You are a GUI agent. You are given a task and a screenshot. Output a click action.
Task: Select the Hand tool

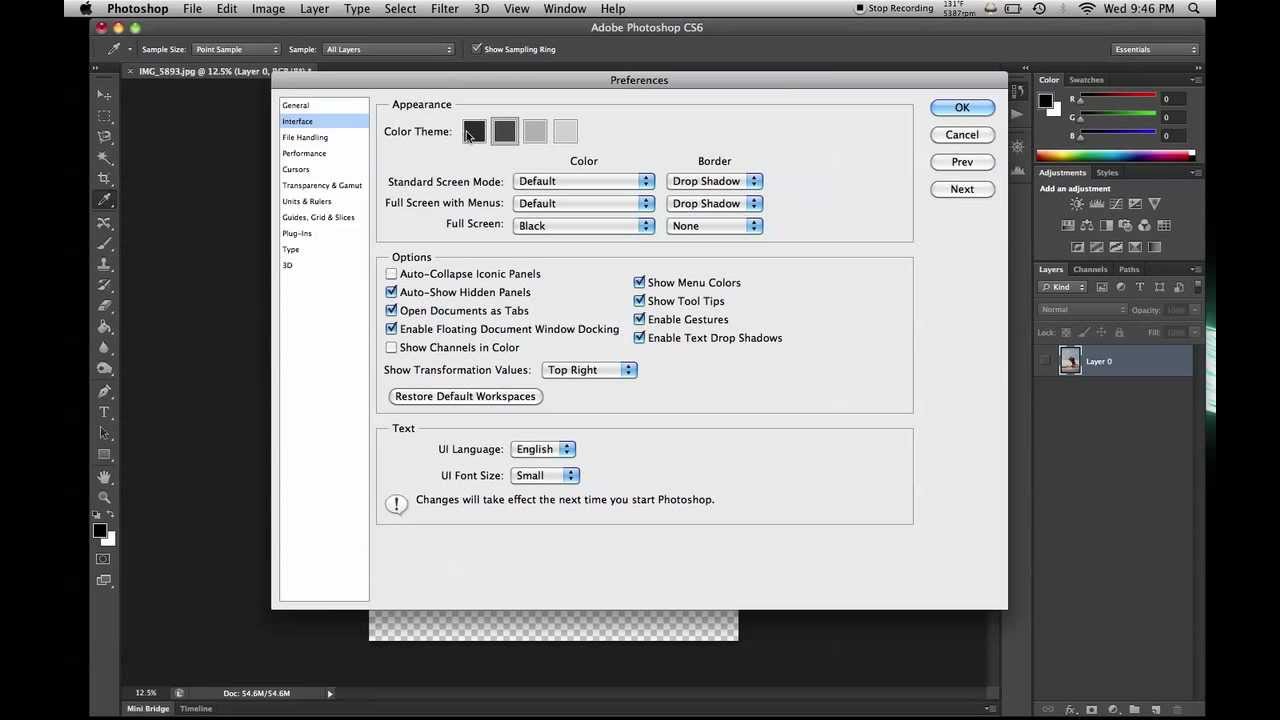coord(104,477)
